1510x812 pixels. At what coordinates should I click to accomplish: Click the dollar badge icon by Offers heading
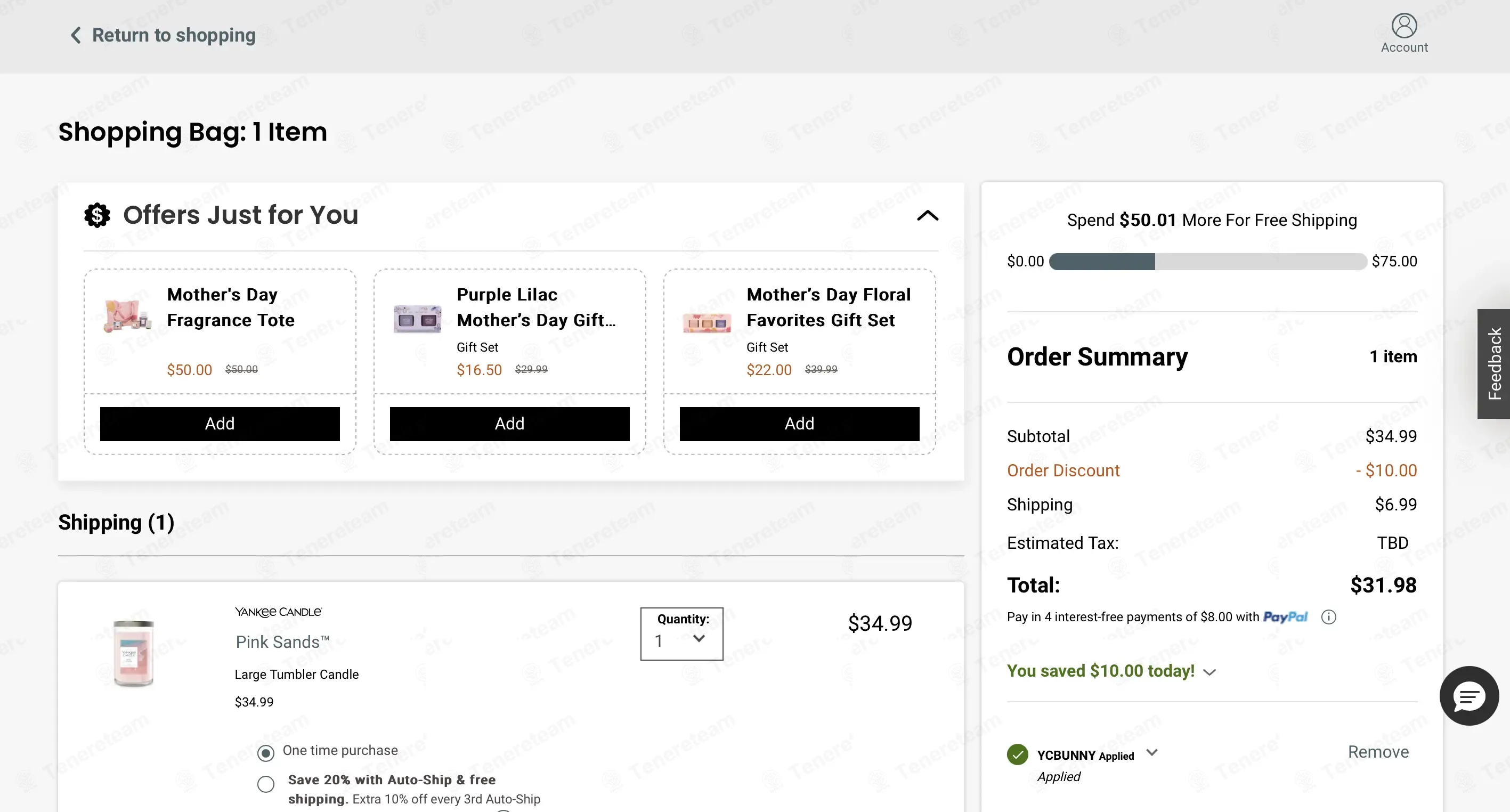click(98, 215)
